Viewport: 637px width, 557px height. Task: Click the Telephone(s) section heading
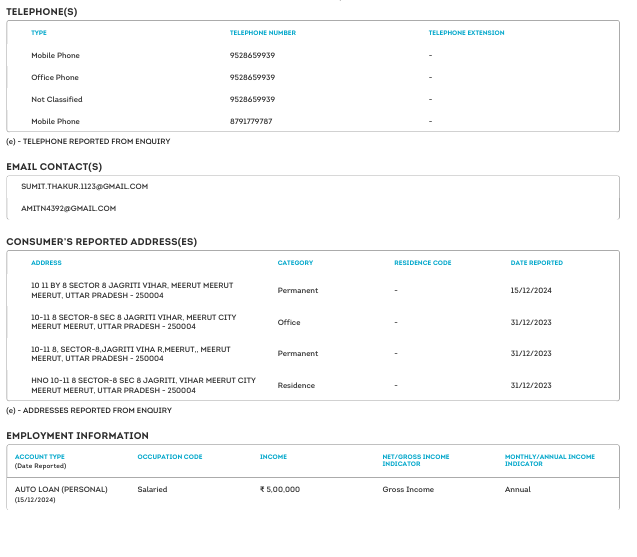click(x=41, y=11)
